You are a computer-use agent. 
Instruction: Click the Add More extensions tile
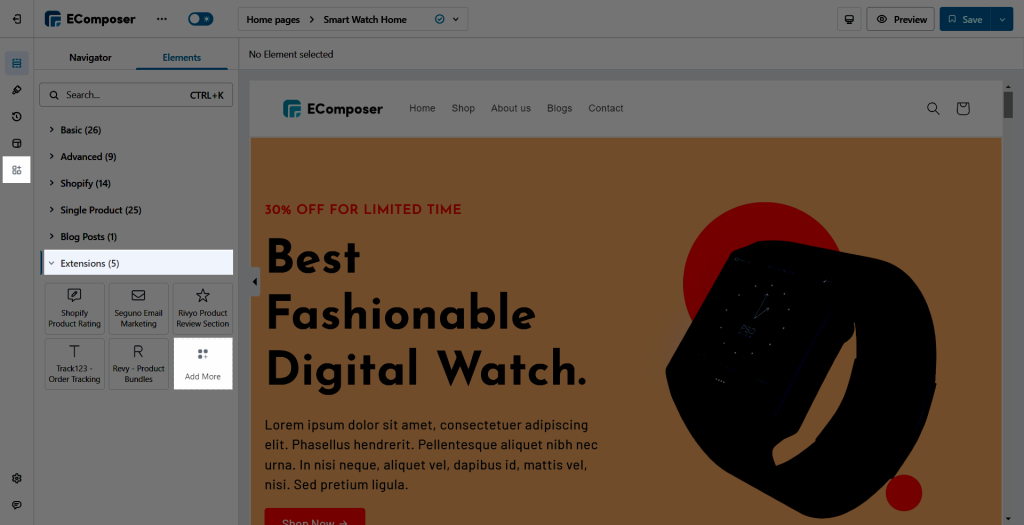[202, 364]
